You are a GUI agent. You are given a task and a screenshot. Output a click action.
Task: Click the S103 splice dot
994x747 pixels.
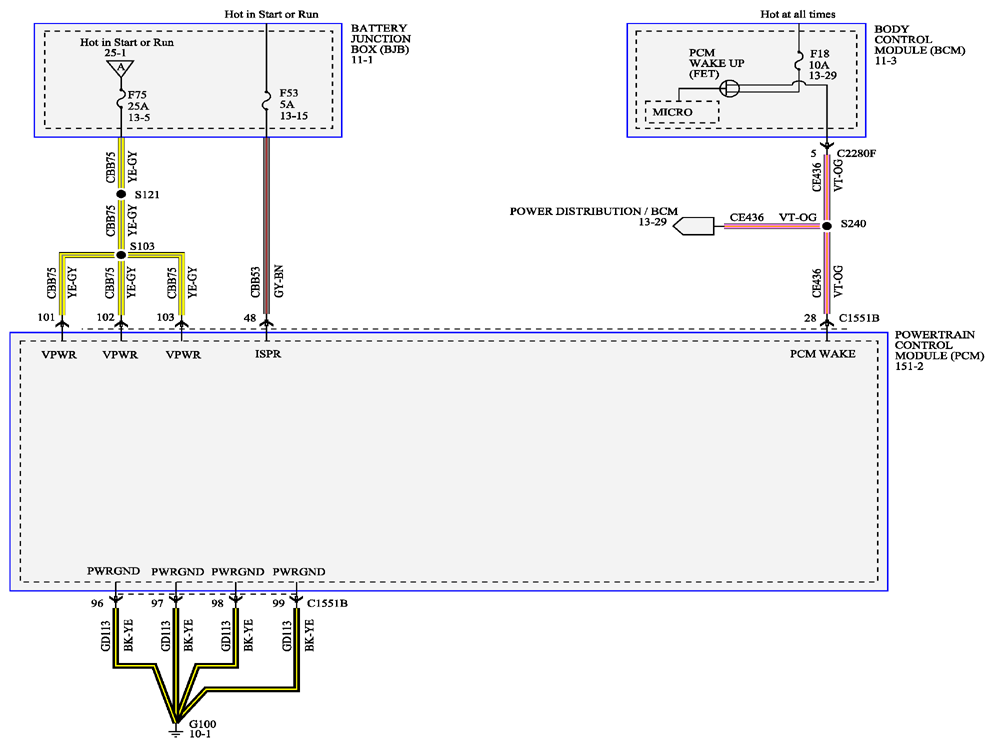pyautogui.click(x=120, y=255)
